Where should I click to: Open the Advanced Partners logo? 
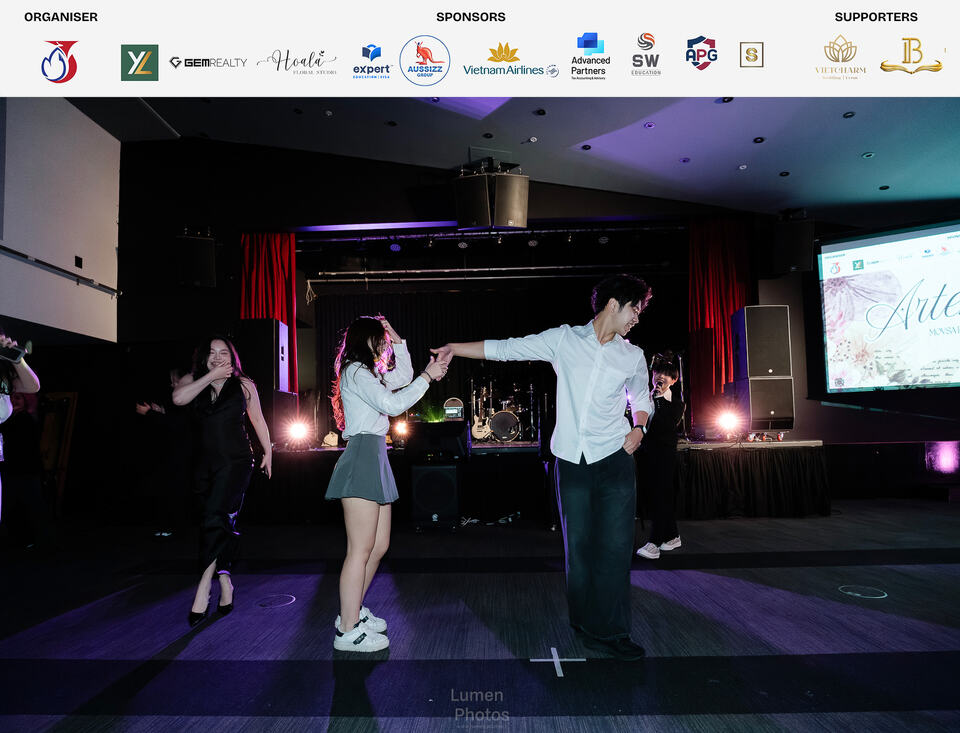tap(590, 56)
